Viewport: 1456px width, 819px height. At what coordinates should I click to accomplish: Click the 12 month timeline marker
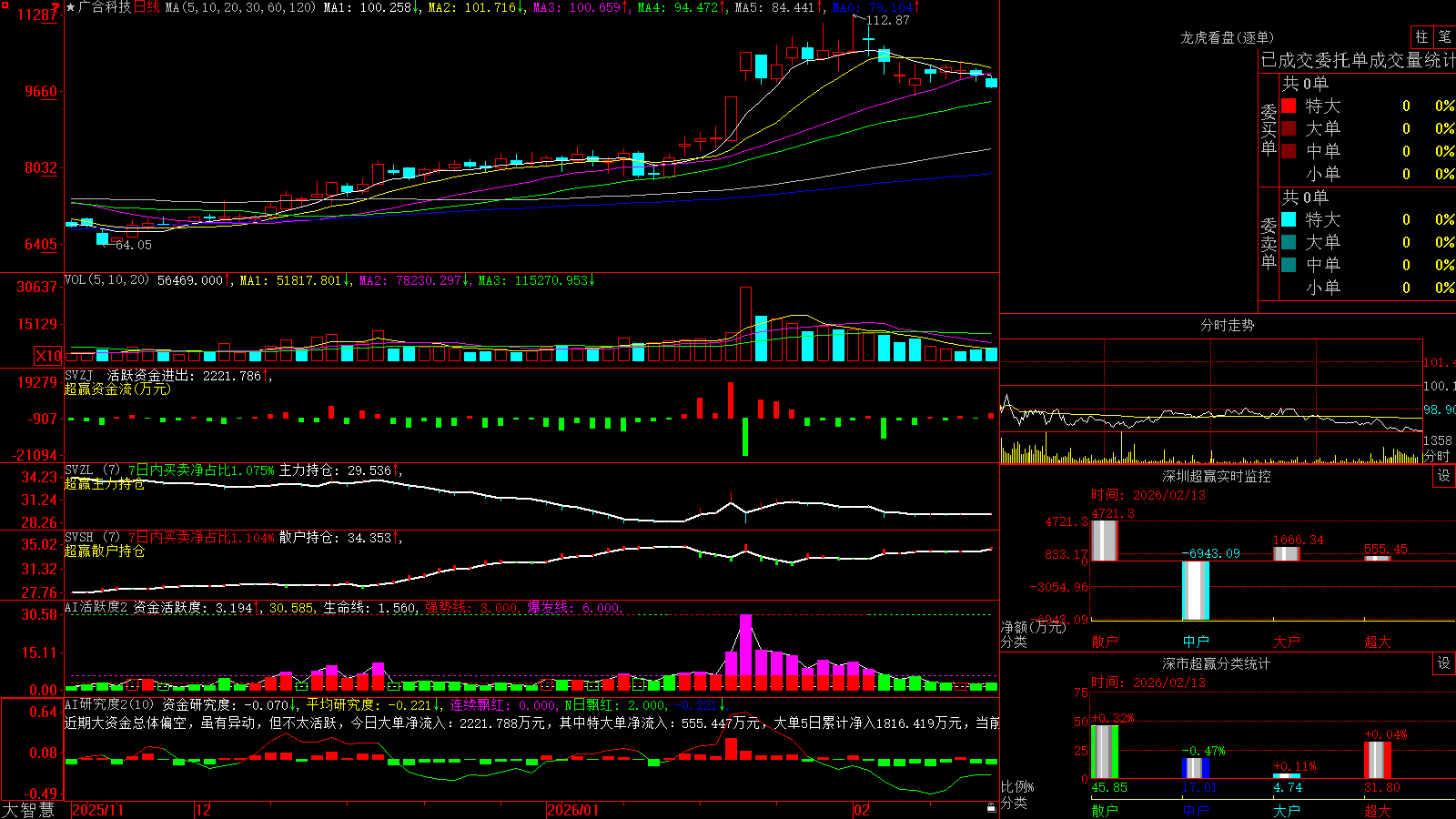click(x=204, y=810)
